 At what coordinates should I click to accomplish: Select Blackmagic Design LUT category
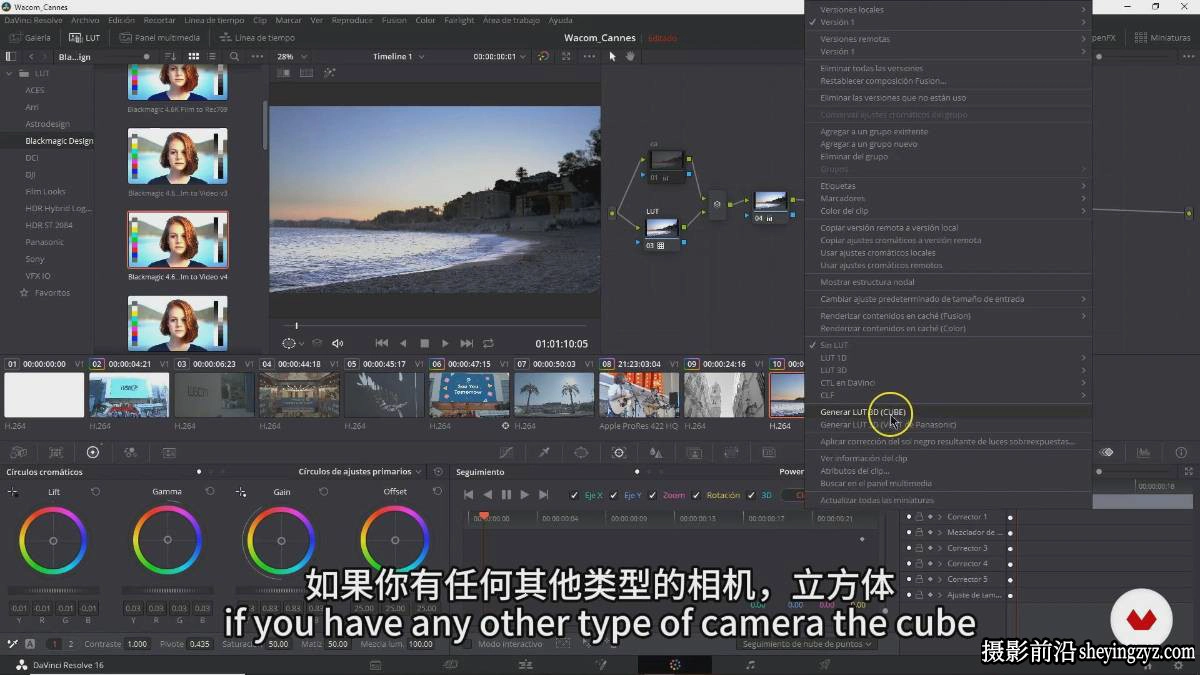click(x=59, y=141)
